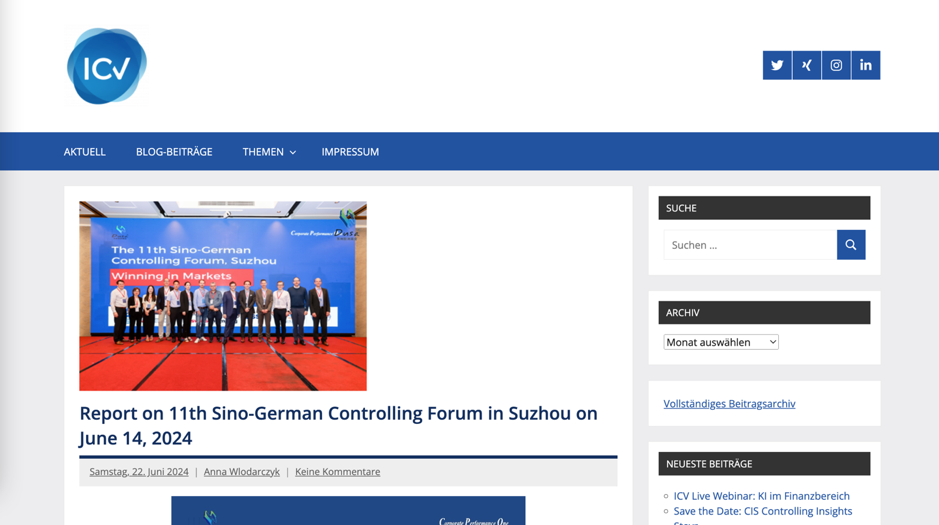Click the Neueste Beiträge widget heading
This screenshot has width=939, height=525.
point(764,464)
